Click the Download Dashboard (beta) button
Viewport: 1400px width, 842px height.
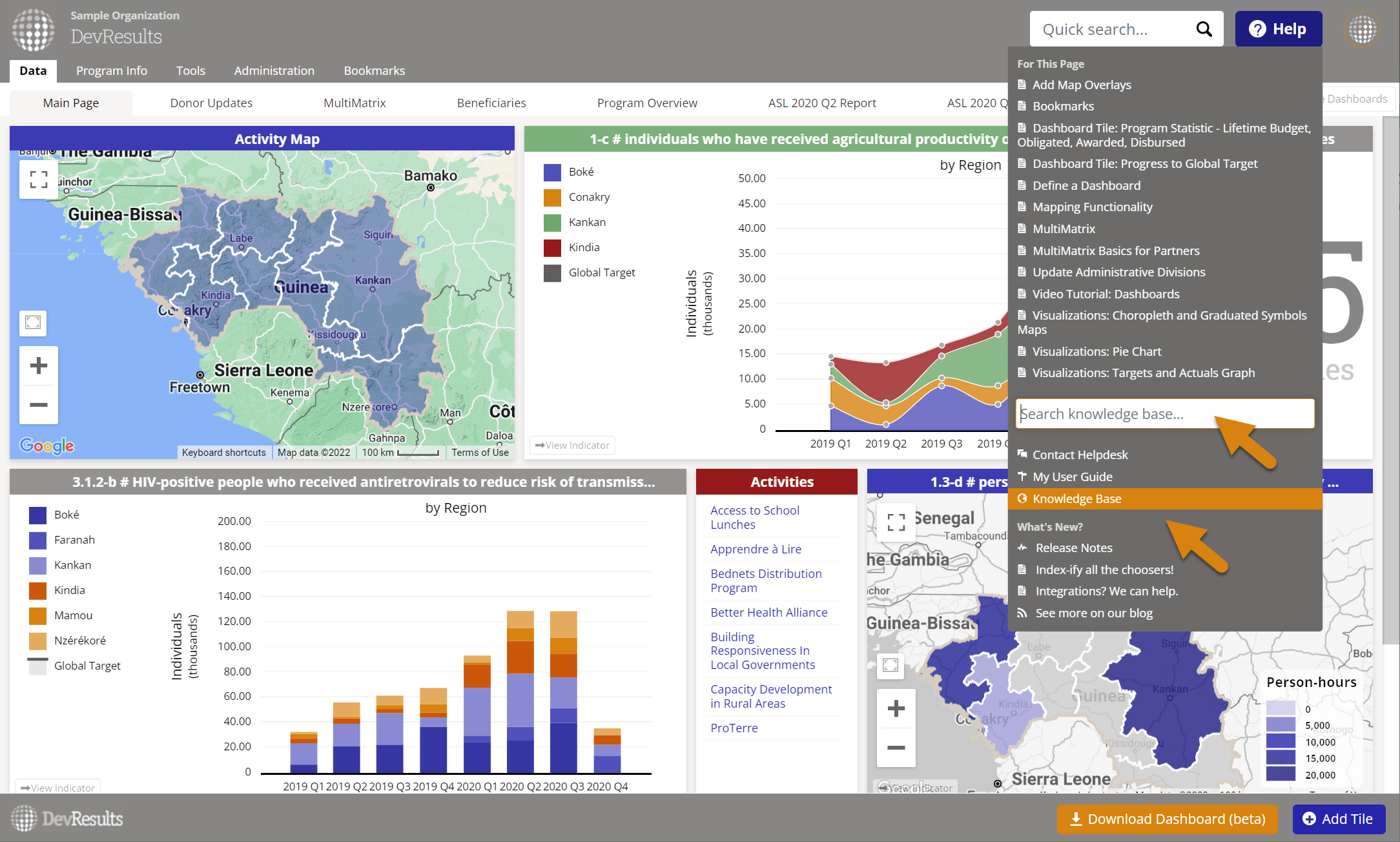pos(1167,819)
